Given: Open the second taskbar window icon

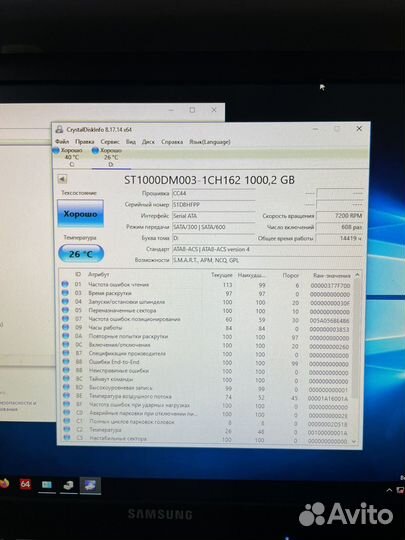Looking at the screenshot, I should click(47, 485).
